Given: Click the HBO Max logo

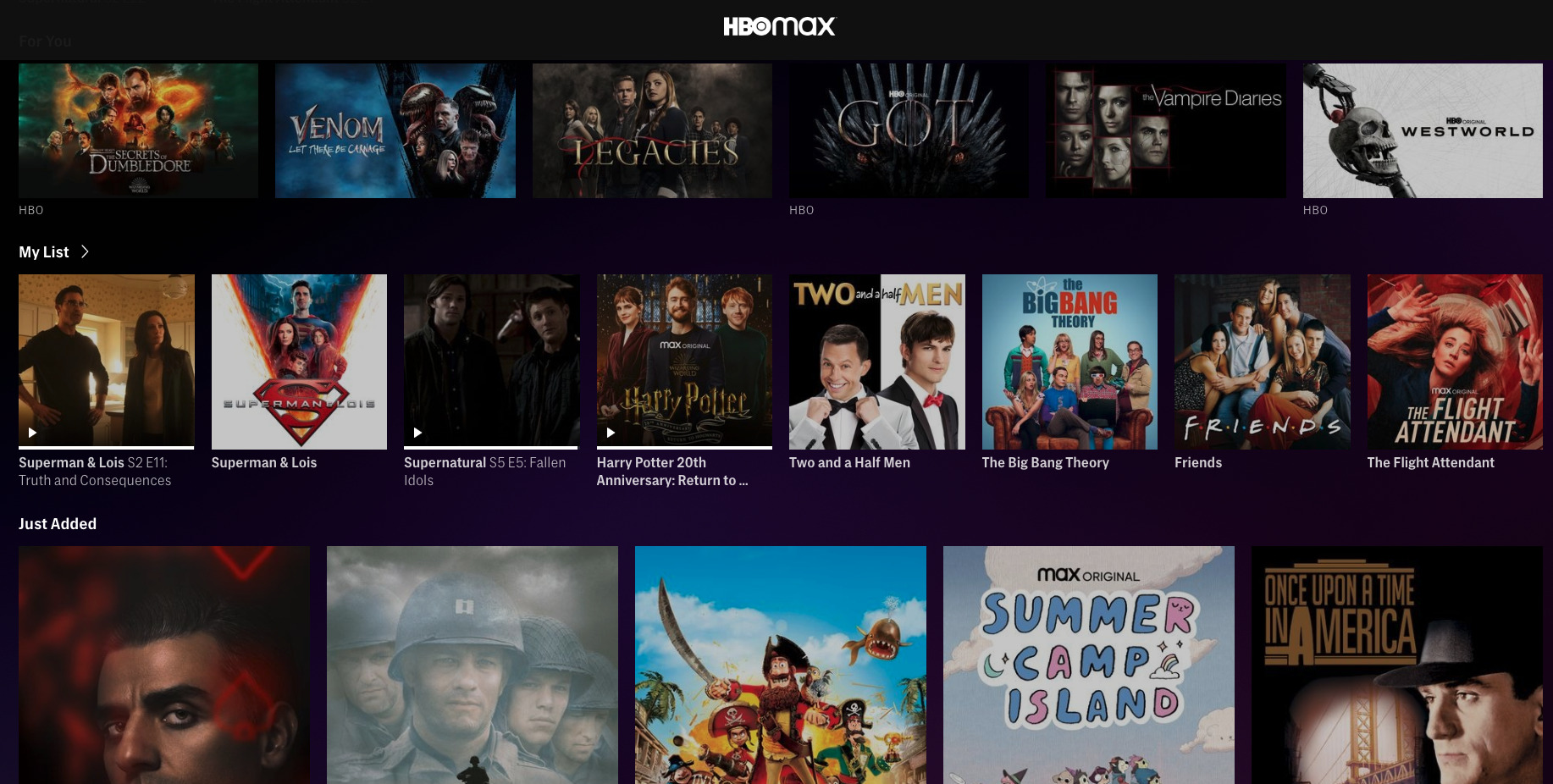Looking at the screenshot, I should pyautogui.click(x=779, y=26).
